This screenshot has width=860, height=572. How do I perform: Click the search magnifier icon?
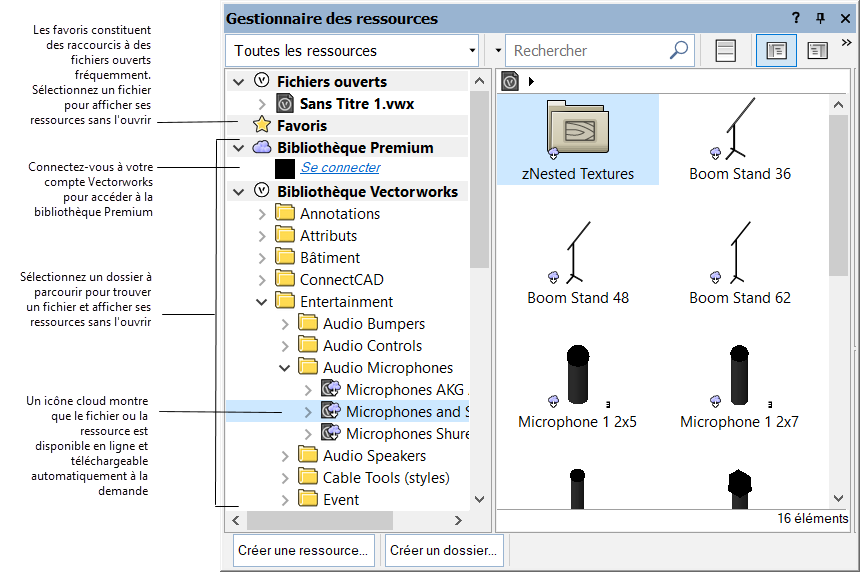click(x=679, y=50)
